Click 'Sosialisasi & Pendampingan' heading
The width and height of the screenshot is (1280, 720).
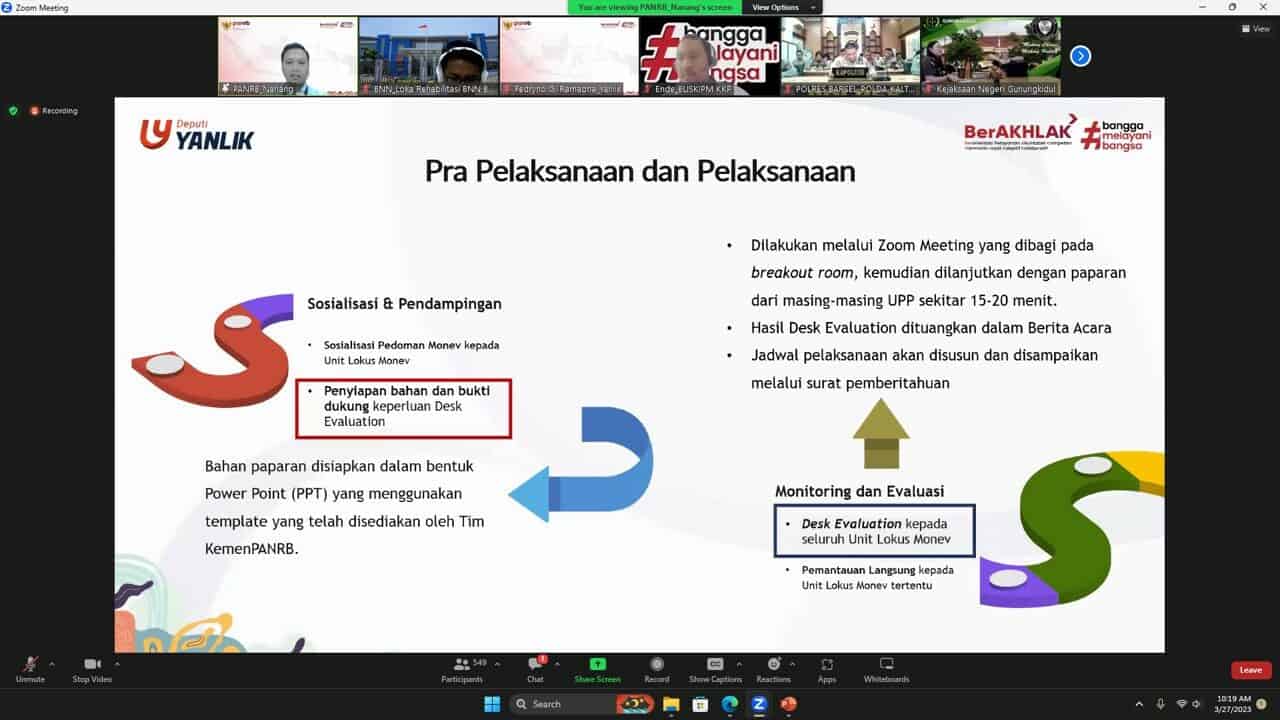tap(405, 303)
